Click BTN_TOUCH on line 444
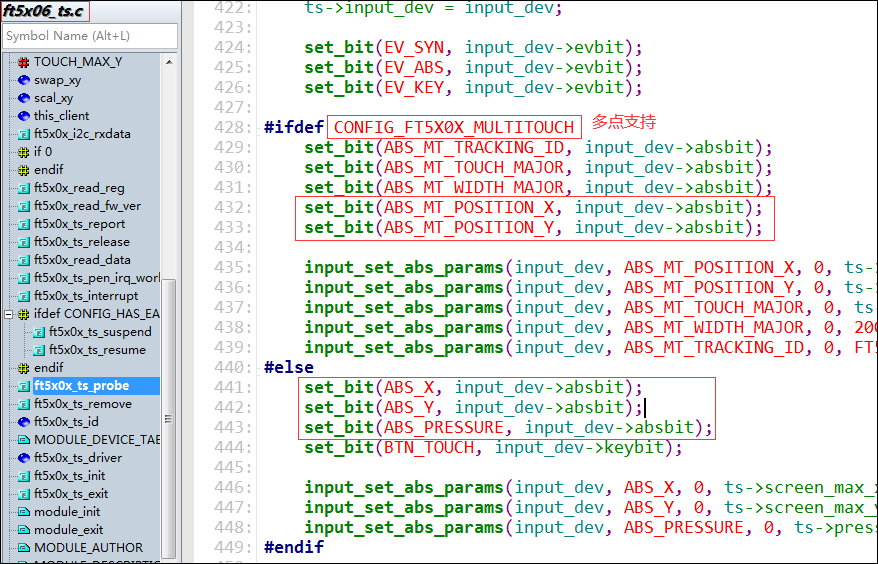The height and width of the screenshot is (564, 878). 428,448
